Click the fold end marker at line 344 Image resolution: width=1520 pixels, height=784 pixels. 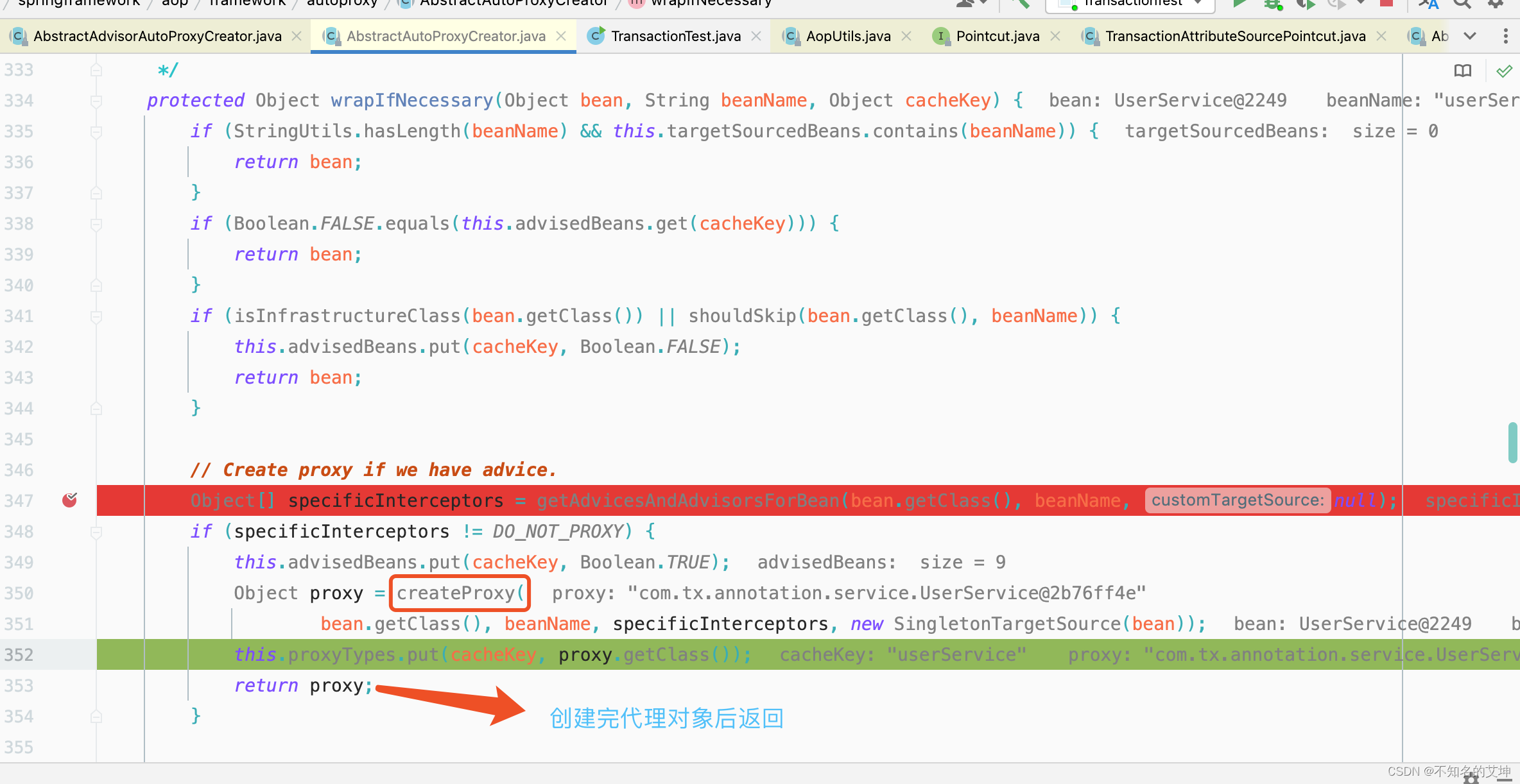[x=96, y=409]
